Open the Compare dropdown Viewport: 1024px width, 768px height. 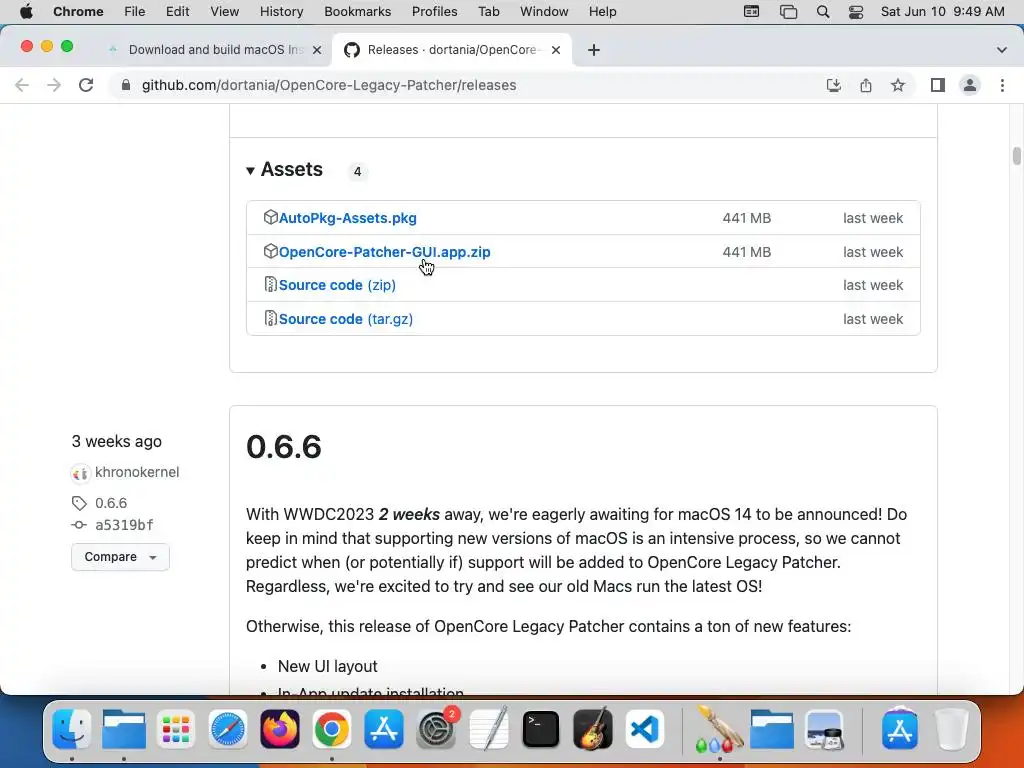pyautogui.click(x=120, y=557)
